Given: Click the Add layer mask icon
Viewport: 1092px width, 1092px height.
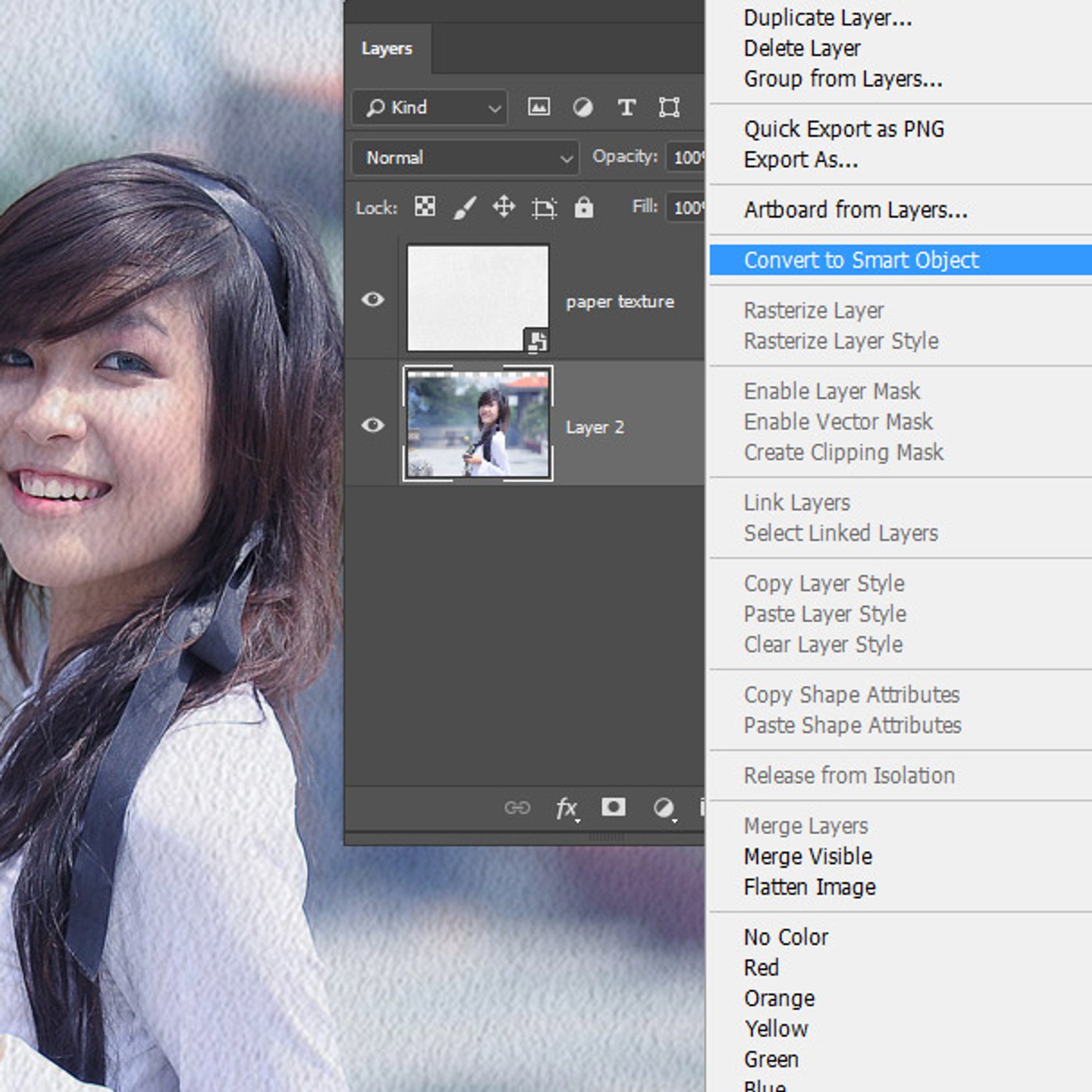Looking at the screenshot, I should click(x=614, y=807).
